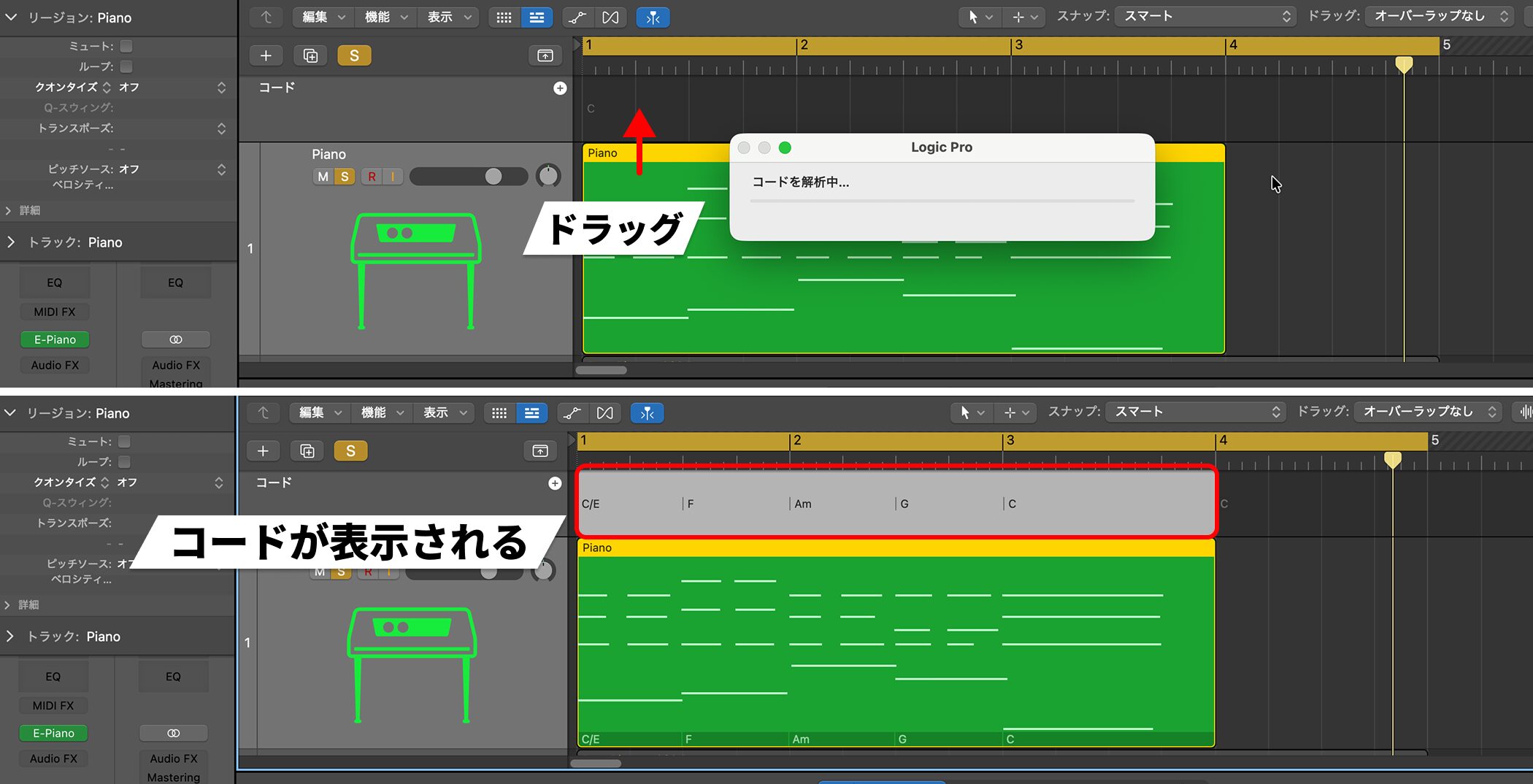The height and width of the screenshot is (784, 1533).
Task: Click the plus icon on the top コード track
Action: click(x=560, y=88)
